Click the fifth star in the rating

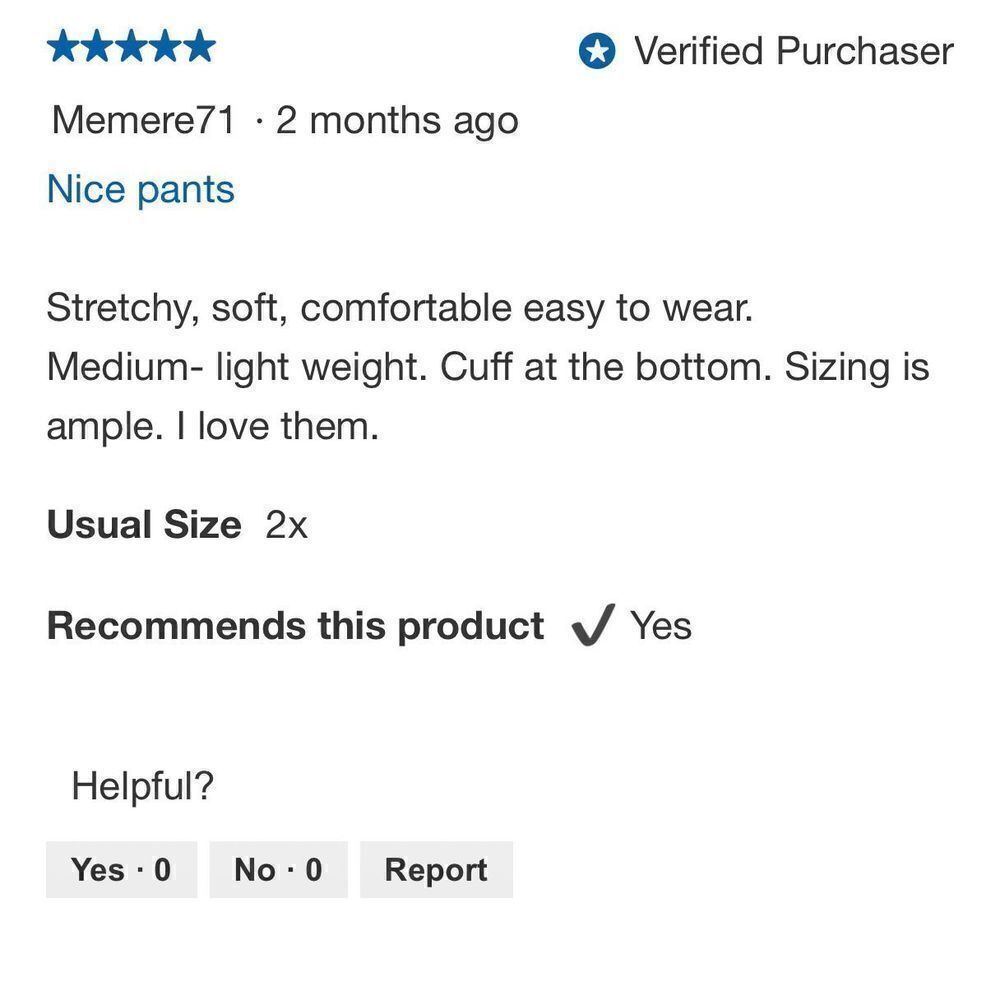point(198,47)
